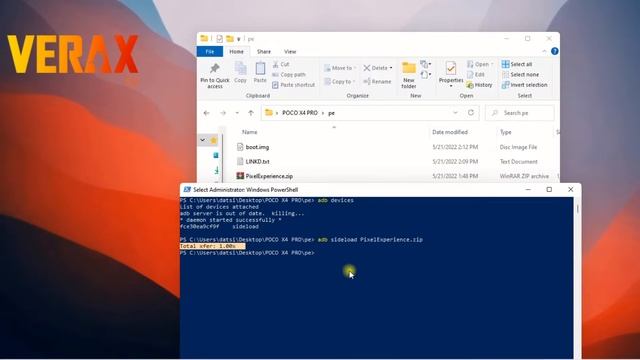
Task: Click Rename in Organize group
Action: click(x=377, y=82)
